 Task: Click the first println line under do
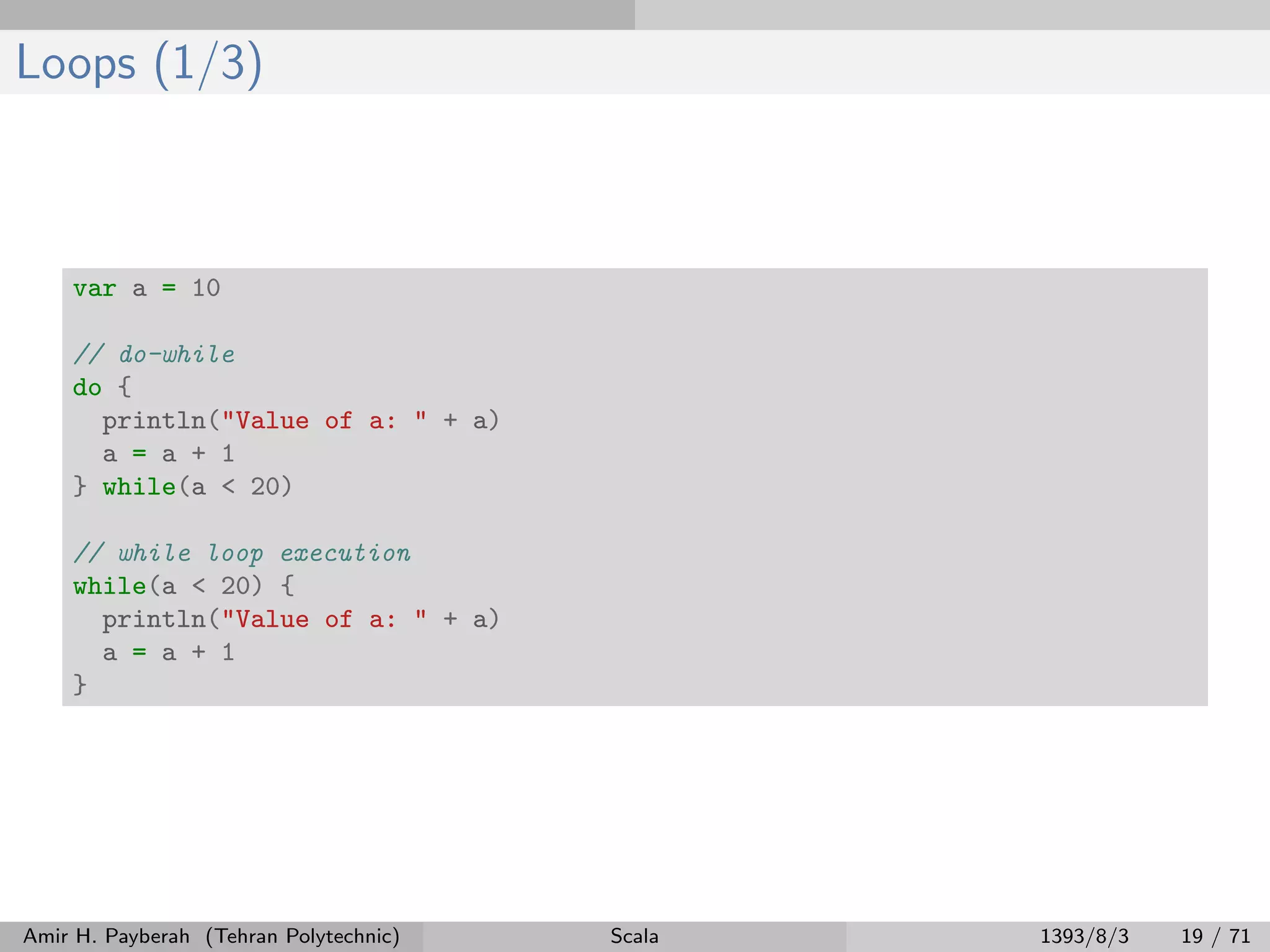pos(301,421)
